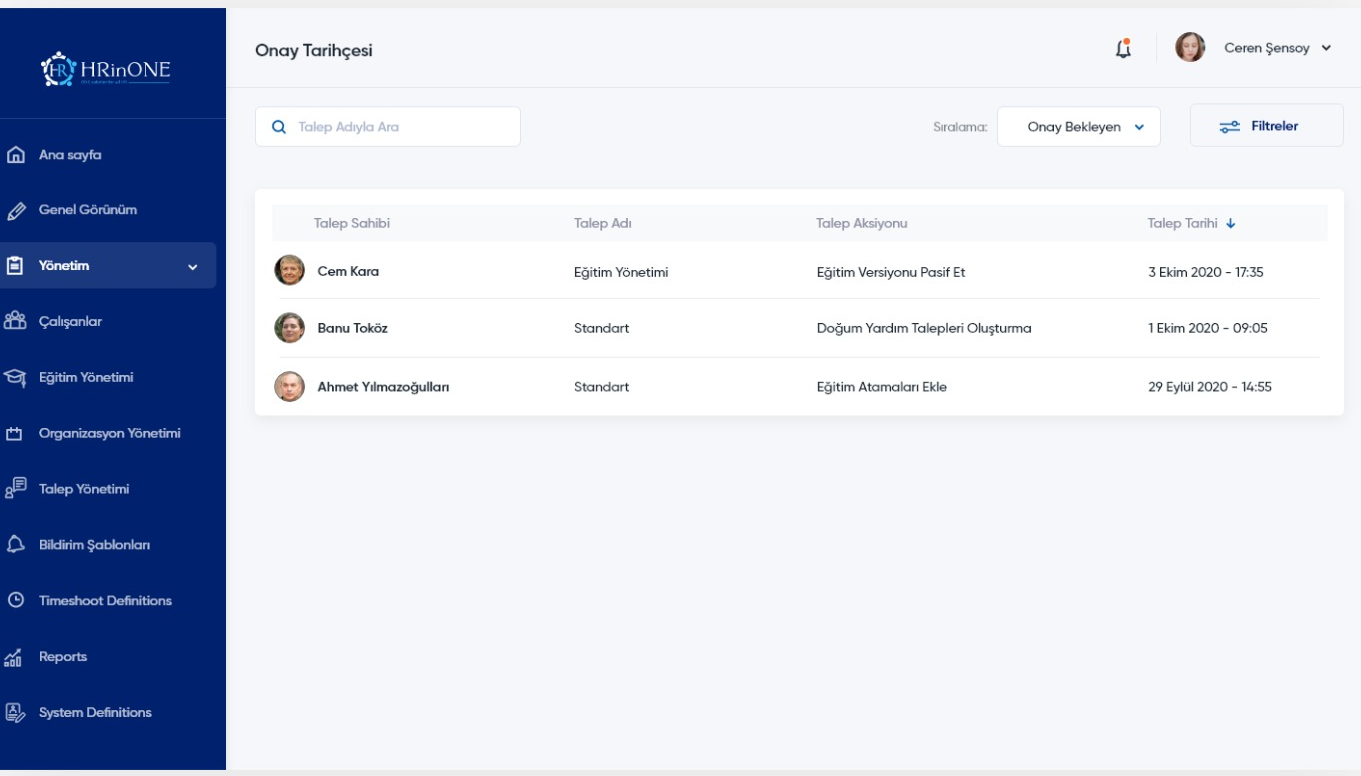
Task: Click the Genel Görünüm pencil icon
Action: click(x=15, y=211)
